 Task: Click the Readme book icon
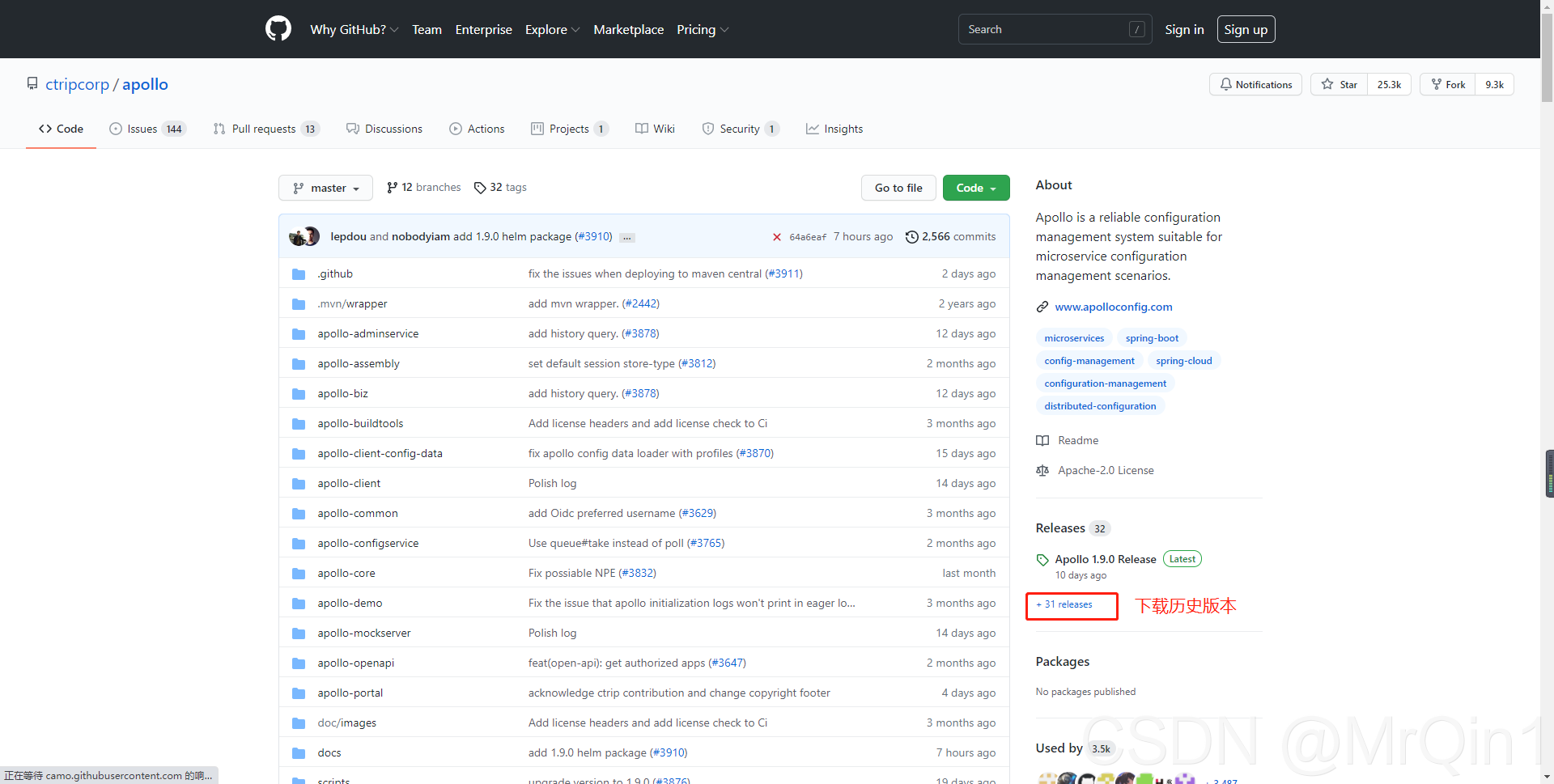pos(1042,441)
